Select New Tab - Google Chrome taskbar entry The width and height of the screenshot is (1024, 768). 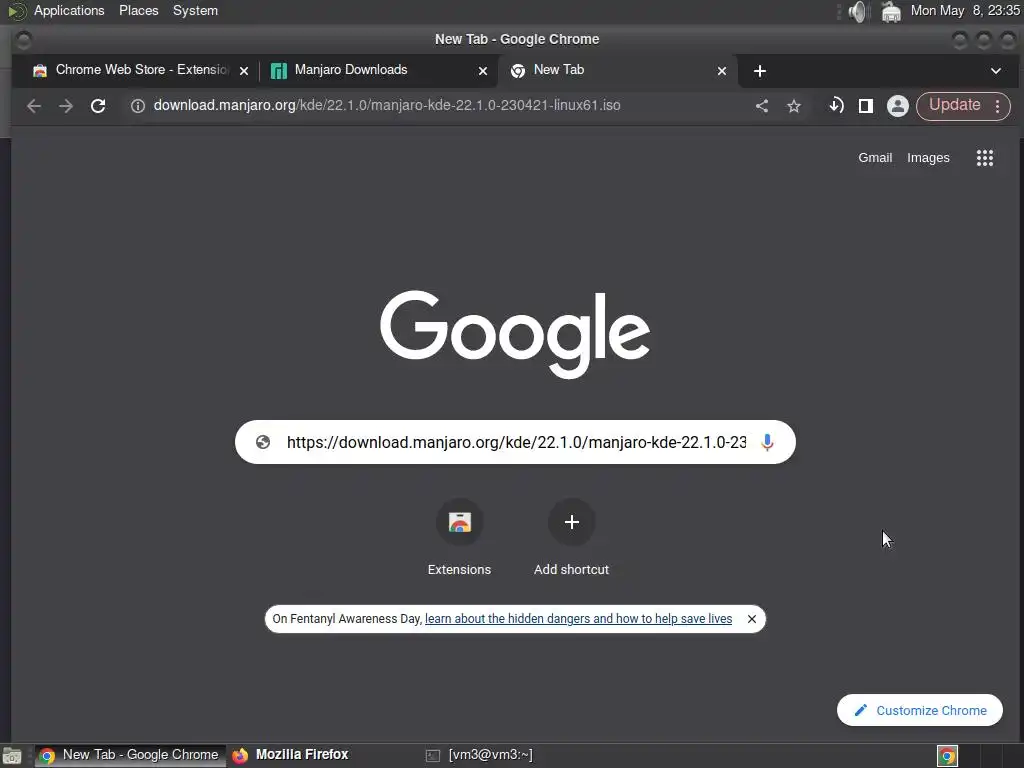coord(130,755)
